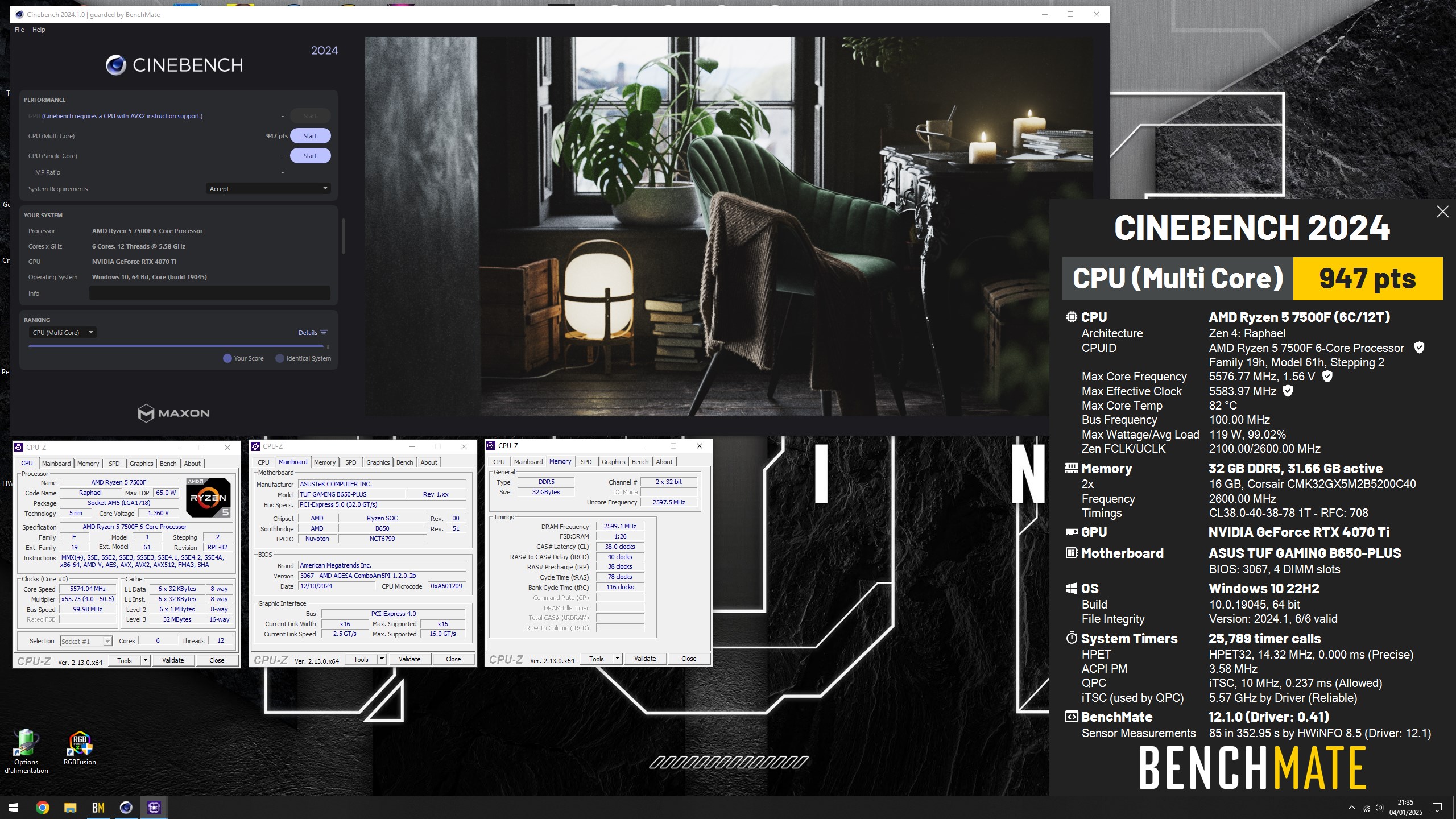1456x819 pixels.
Task: Click the BenchMate Motherboard section icon
Action: point(1072,553)
